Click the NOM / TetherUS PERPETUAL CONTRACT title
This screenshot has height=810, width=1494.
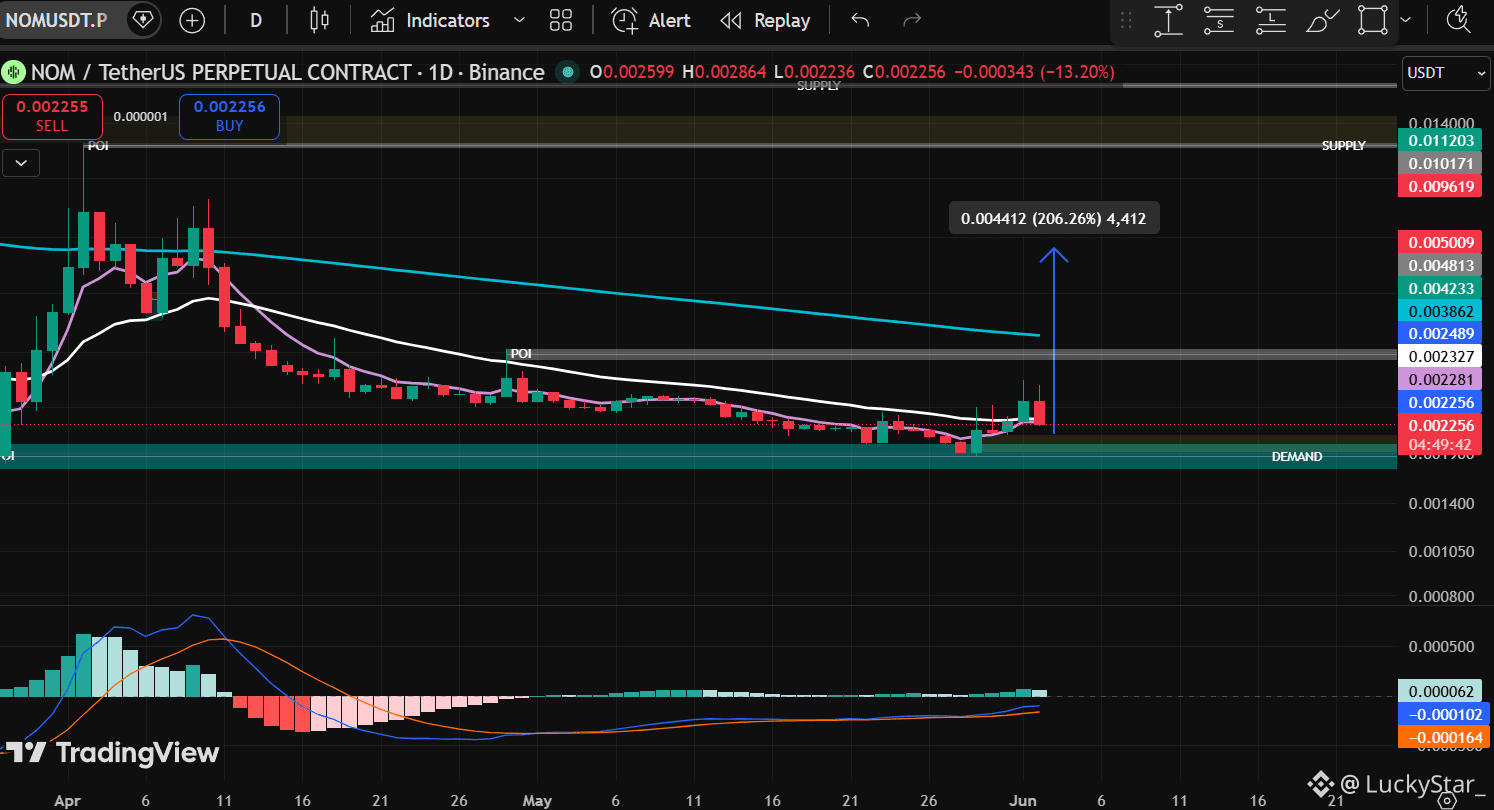(288, 72)
